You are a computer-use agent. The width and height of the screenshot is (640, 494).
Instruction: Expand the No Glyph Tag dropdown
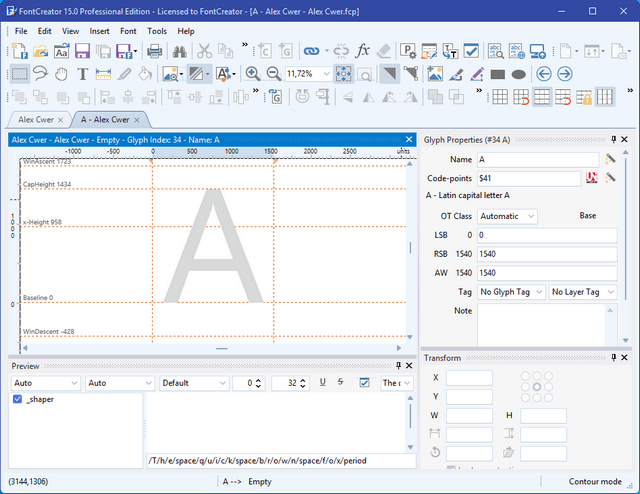pos(511,291)
